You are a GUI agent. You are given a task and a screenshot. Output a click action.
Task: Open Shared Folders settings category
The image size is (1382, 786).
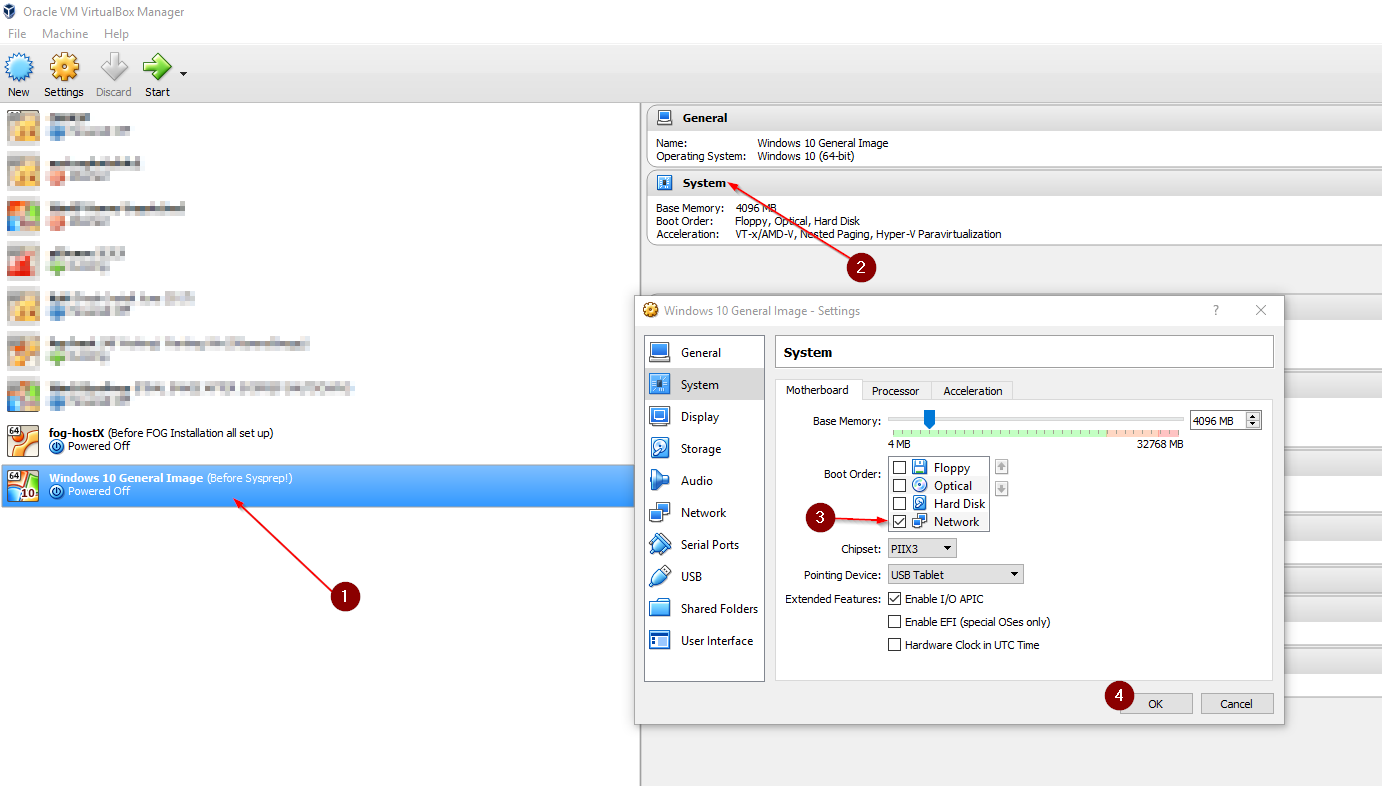(704, 609)
